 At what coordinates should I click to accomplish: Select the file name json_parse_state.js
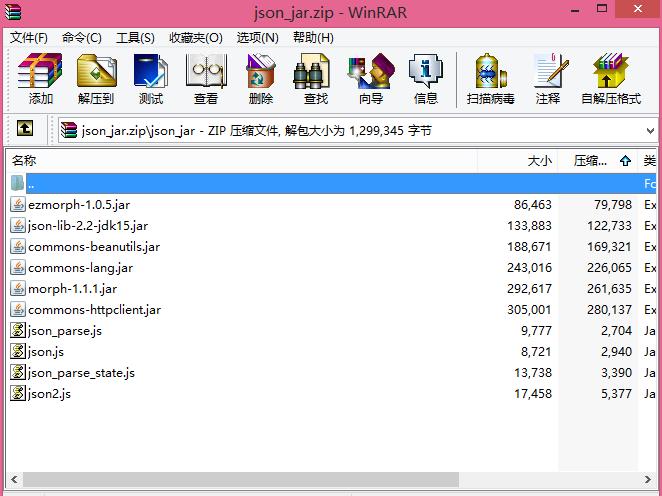(x=81, y=373)
